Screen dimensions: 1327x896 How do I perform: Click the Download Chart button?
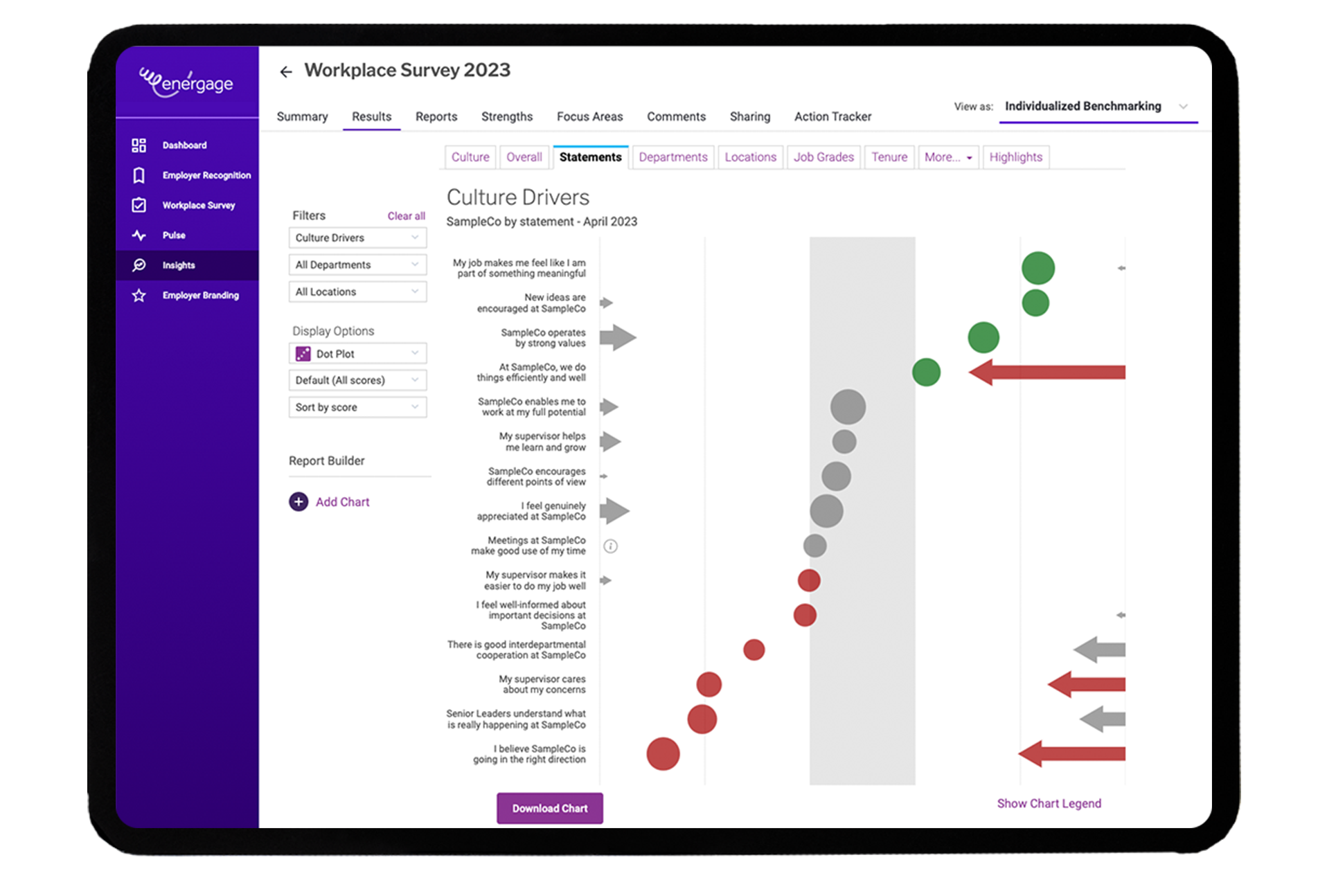[x=549, y=808]
